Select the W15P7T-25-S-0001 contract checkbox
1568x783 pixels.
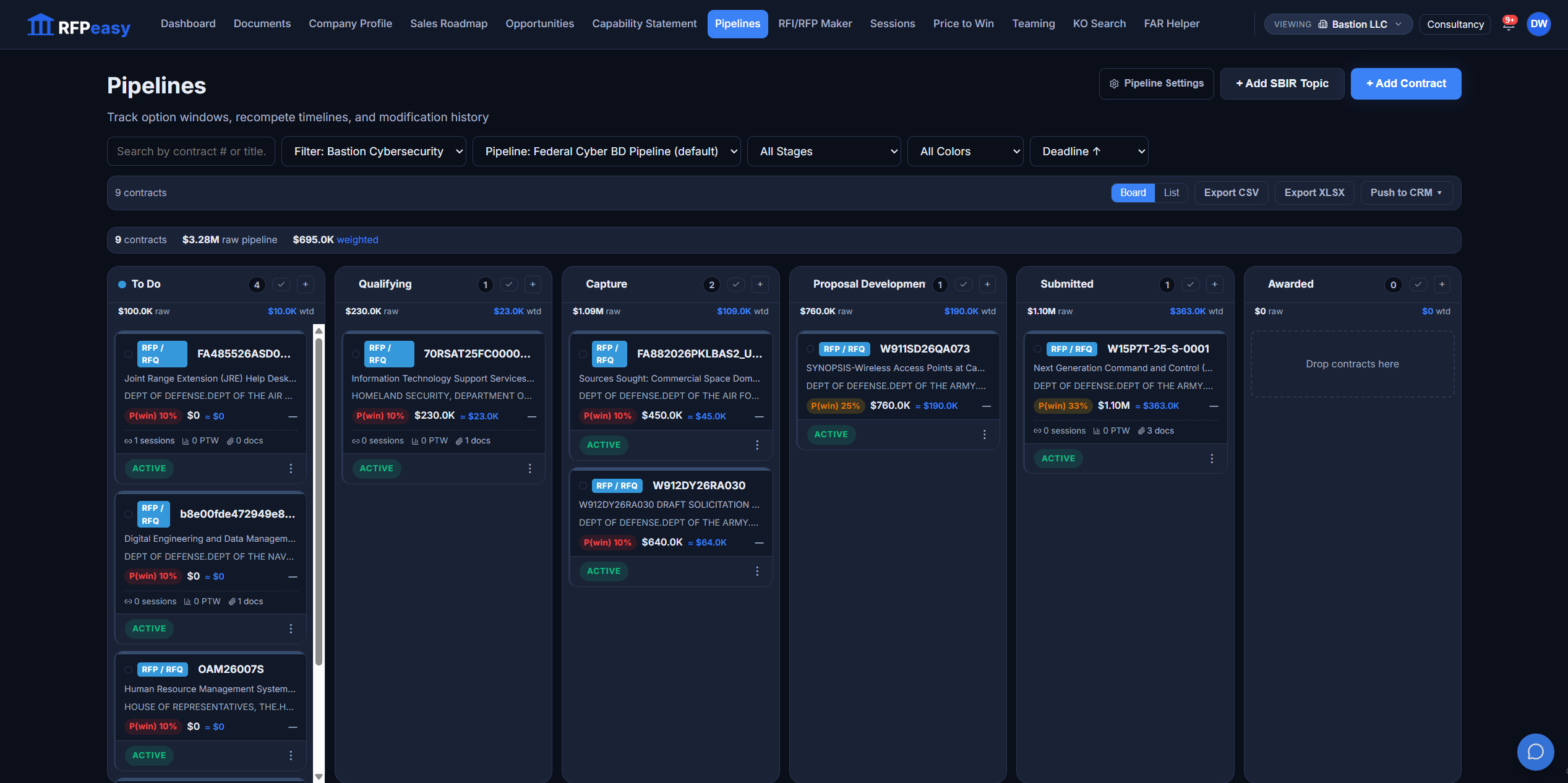(x=1037, y=349)
